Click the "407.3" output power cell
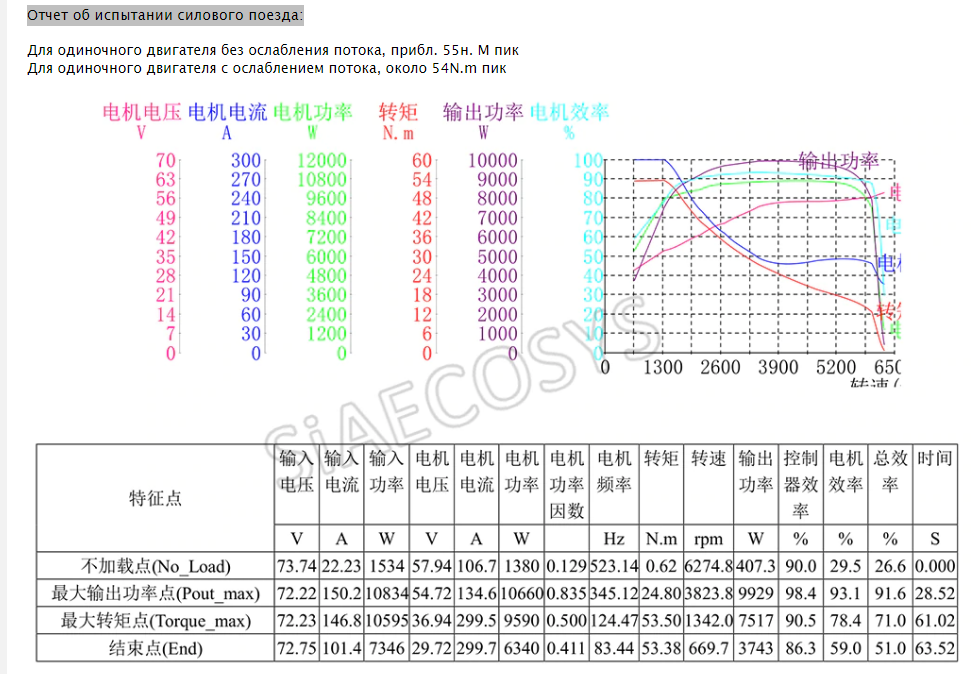 (x=756, y=566)
